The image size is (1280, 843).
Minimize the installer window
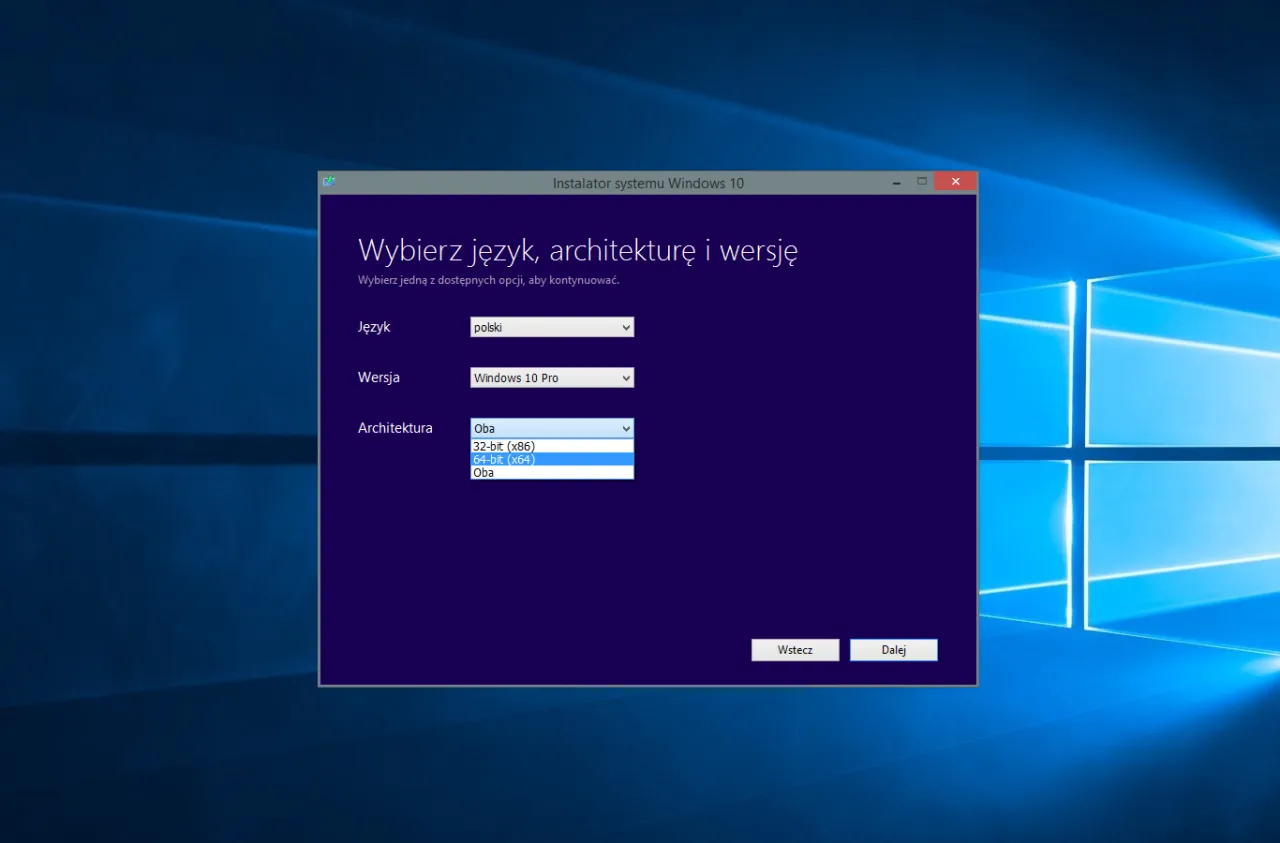click(x=896, y=181)
